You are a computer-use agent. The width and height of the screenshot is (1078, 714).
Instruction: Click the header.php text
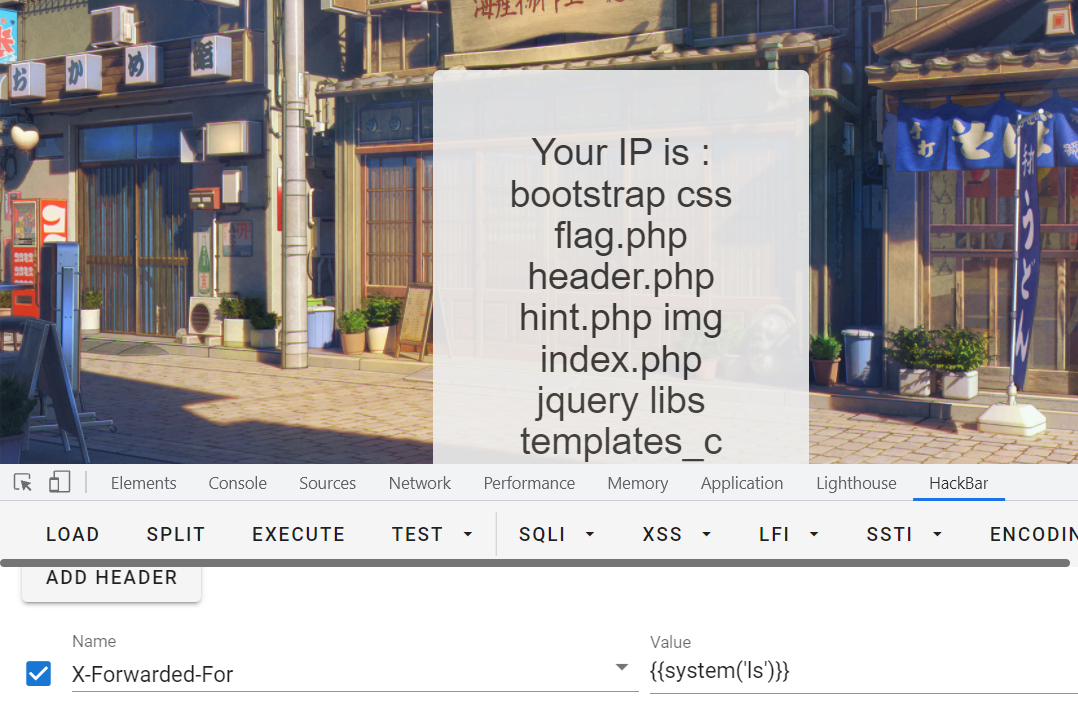tap(621, 277)
